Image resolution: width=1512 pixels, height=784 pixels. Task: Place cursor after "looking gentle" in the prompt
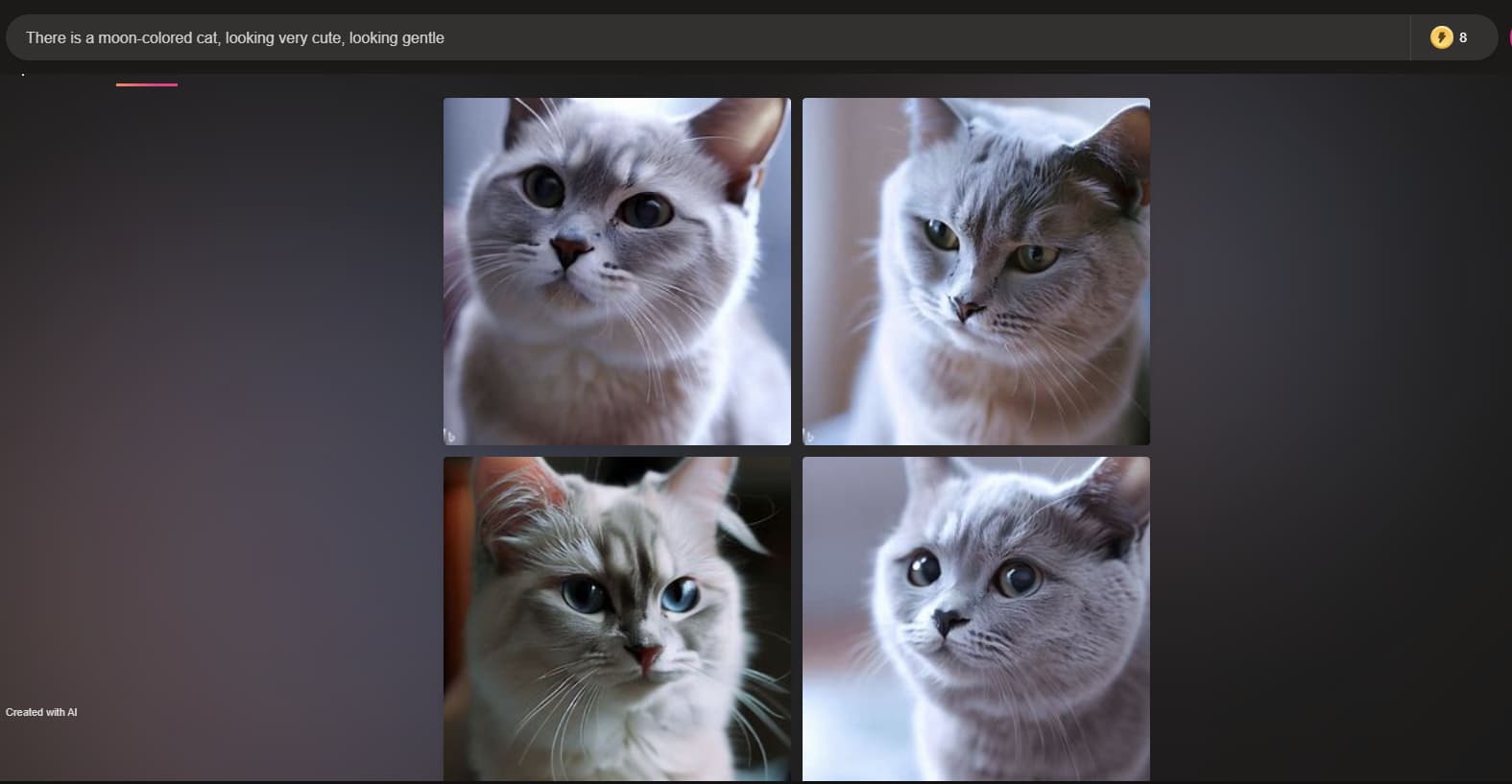pyautogui.click(x=445, y=37)
